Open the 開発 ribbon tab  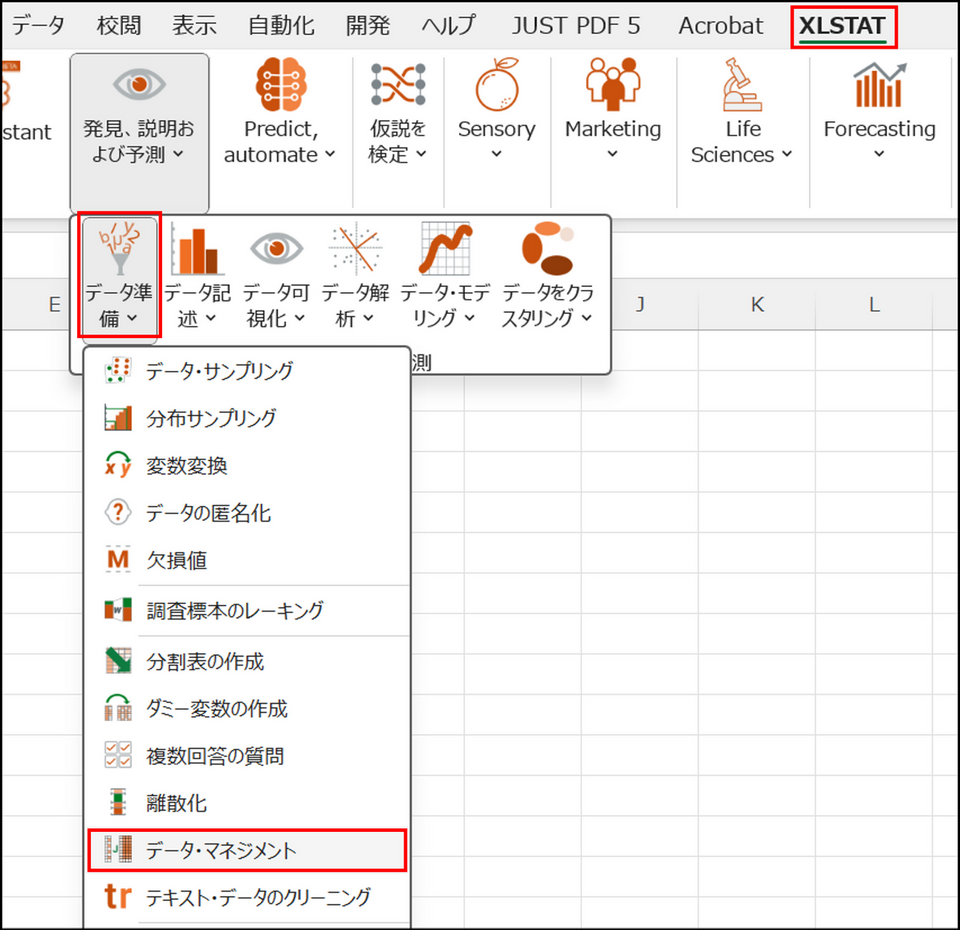367,26
